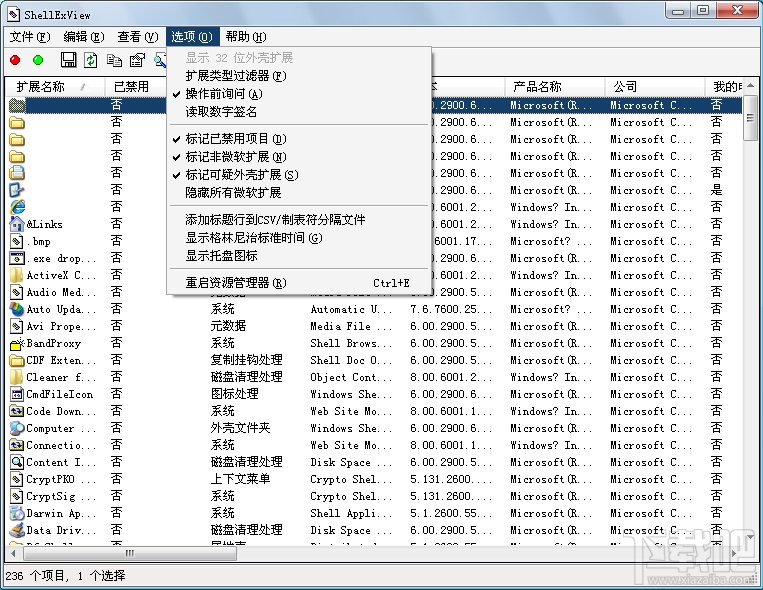Screen dimensions: 763x590
Task: Click the .exe drop handler icon
Action: pos(17,258)
